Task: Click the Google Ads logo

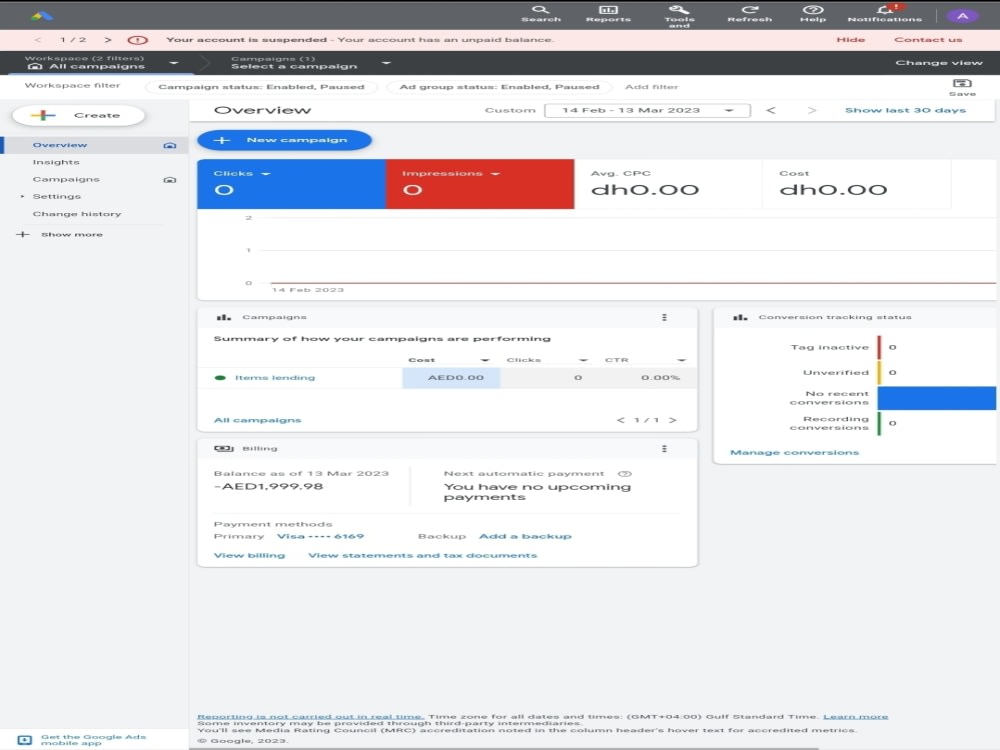Action: click(42, 16)
